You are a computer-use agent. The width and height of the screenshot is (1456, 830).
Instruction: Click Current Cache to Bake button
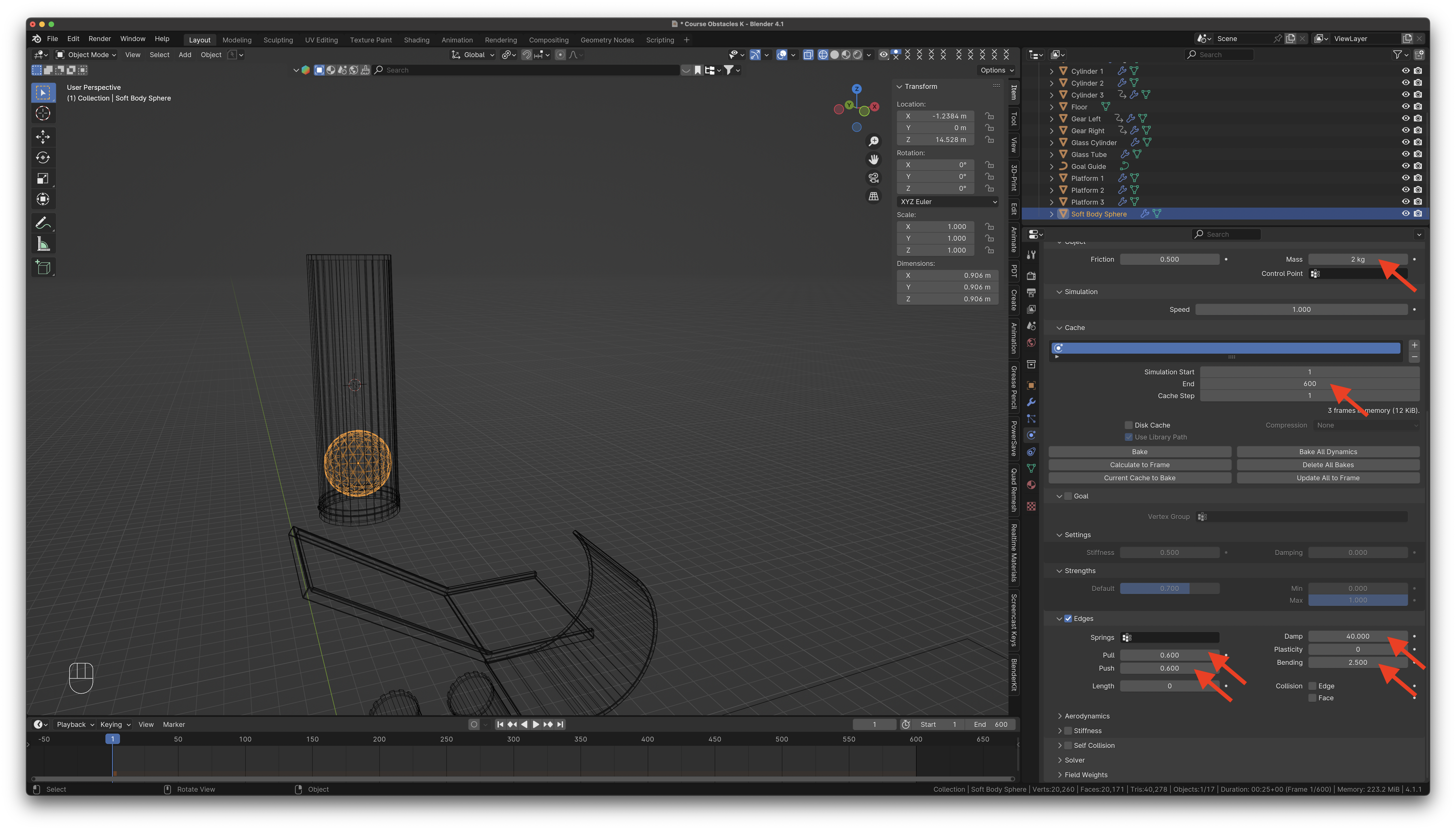tap(1140, 478)
